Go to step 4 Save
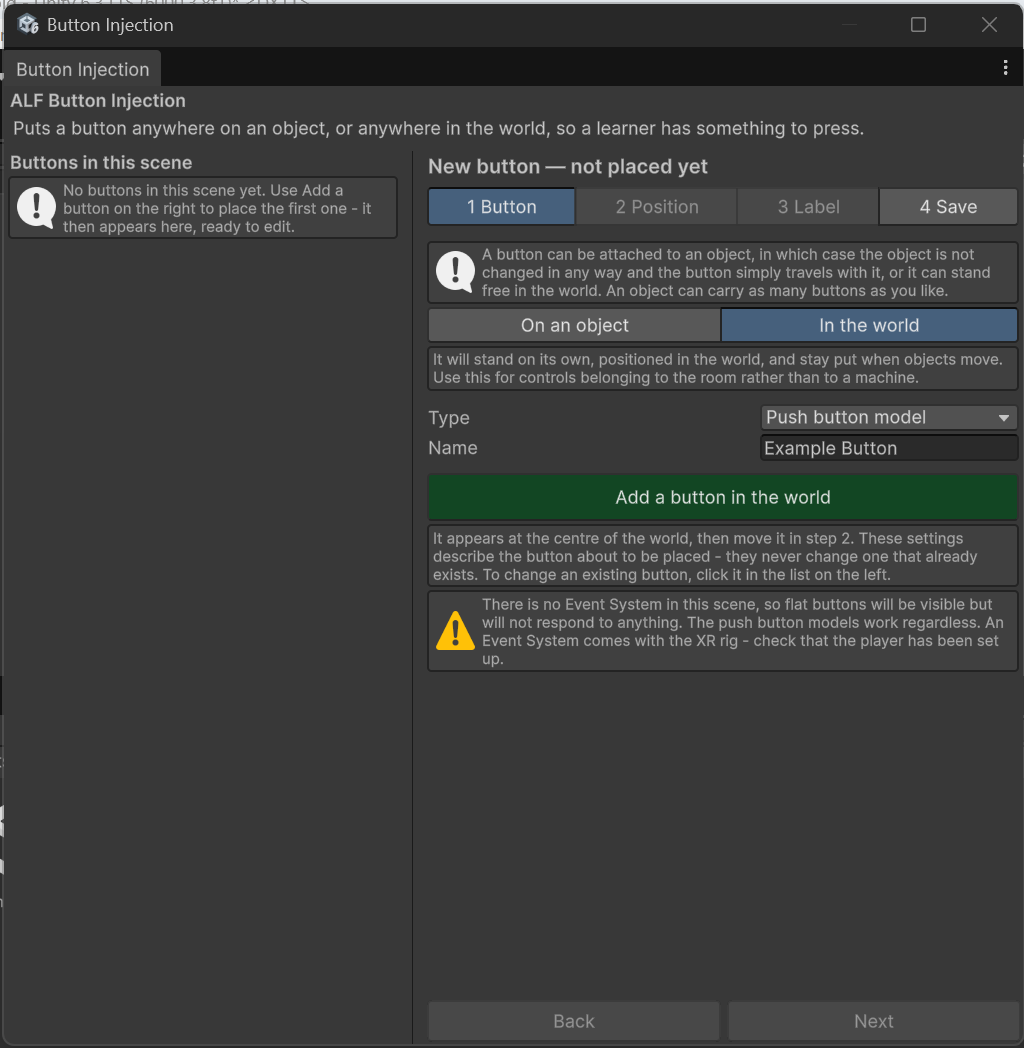Image resolution: width=1024 pixels, height=1048 pixels. click(x=948, y=207)
